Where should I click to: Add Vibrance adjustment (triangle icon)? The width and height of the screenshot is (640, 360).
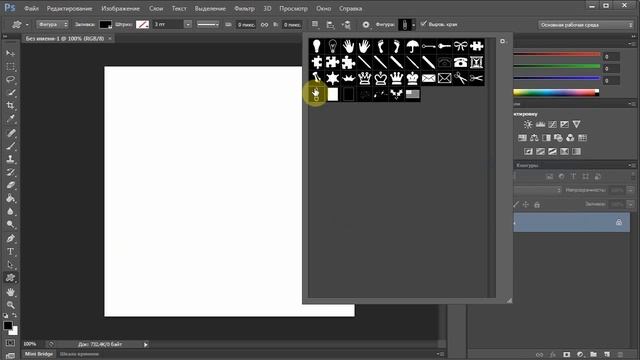point(576,124)
